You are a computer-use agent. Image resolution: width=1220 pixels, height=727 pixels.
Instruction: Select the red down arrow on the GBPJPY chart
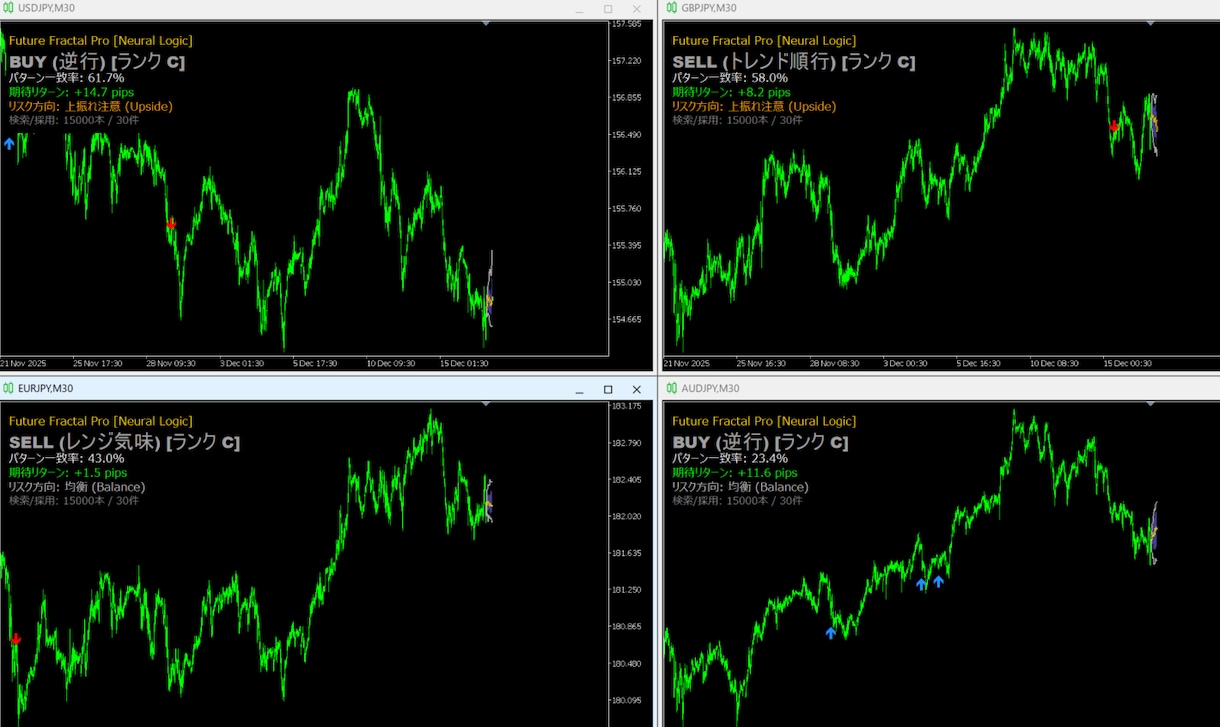(x=1115, y=126)
